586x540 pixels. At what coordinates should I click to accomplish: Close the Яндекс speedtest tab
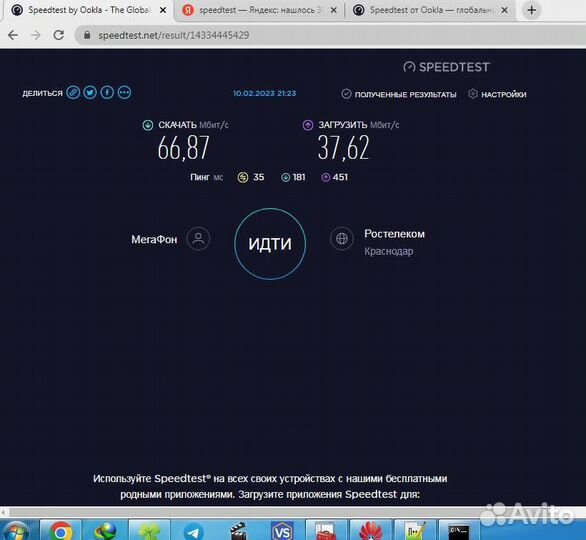(x=334, y=10)
